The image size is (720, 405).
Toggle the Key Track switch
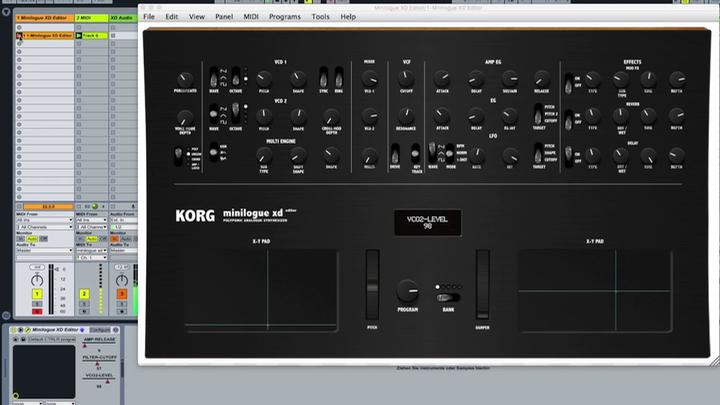[416, 154]
